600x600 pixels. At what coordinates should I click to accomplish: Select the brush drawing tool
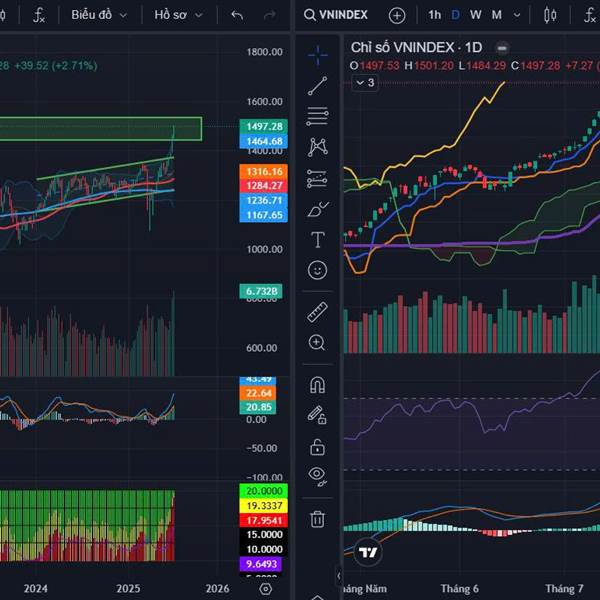pyautogui.click(x=318, y=209)
